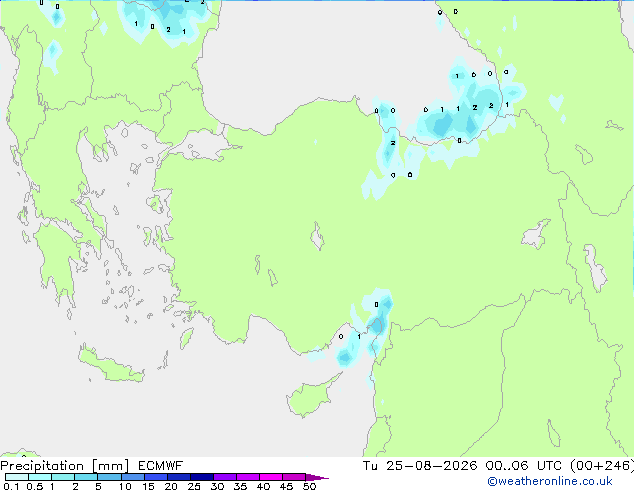Select the 2–5 mm legend color swatch
The width and height of the screenshot is (634, 490).
tap(86, 477)
